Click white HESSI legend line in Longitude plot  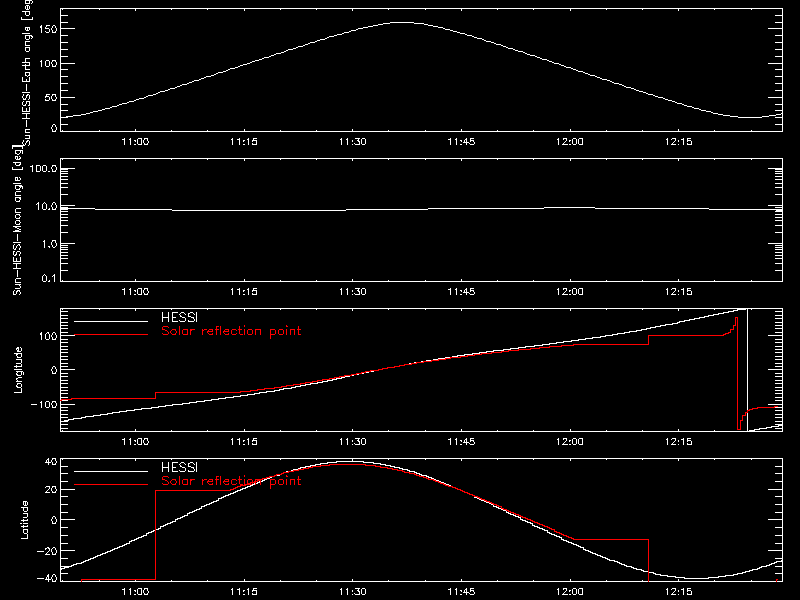point(111,321)
